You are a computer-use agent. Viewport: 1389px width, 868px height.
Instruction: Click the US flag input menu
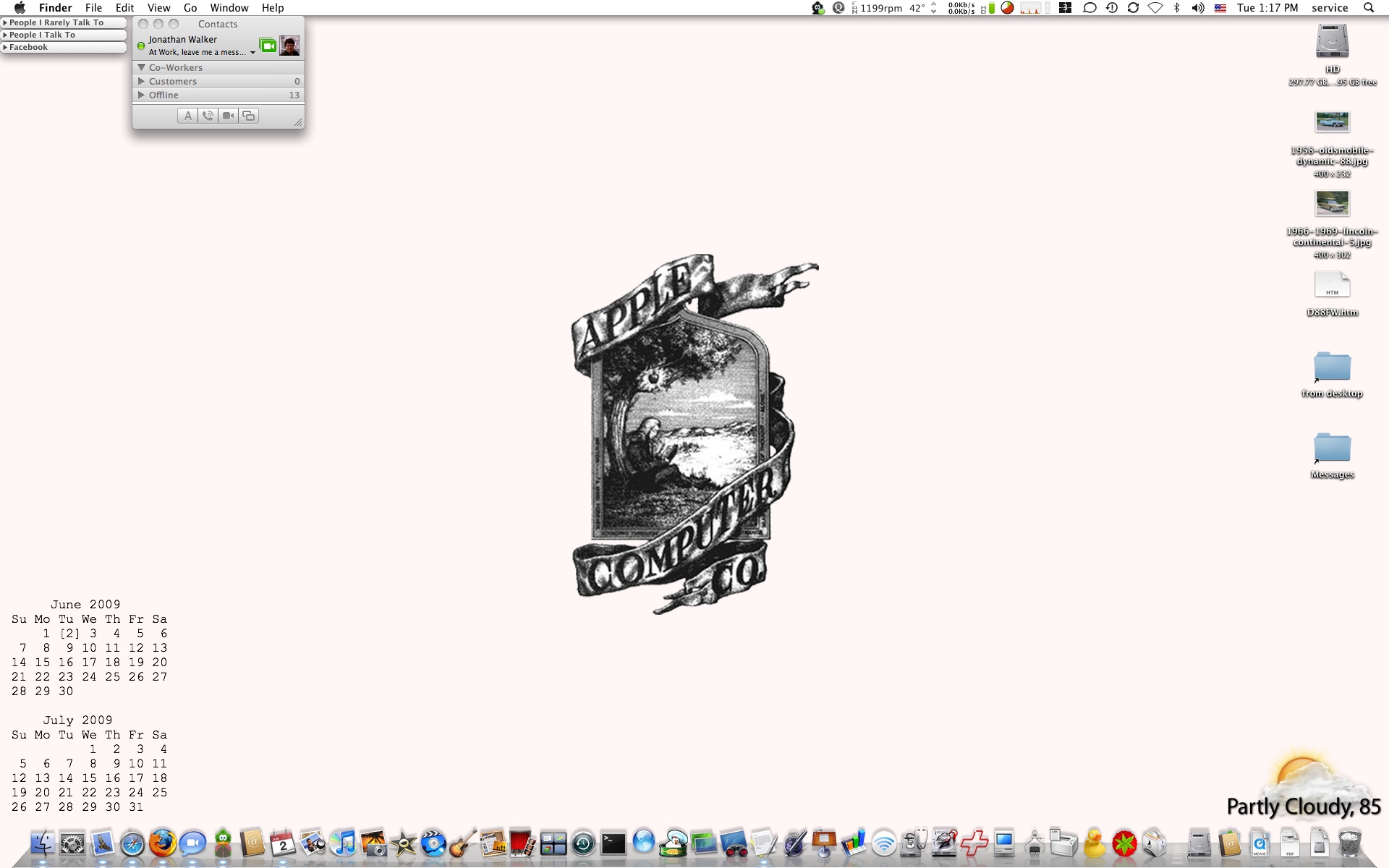coord(1220,8)
